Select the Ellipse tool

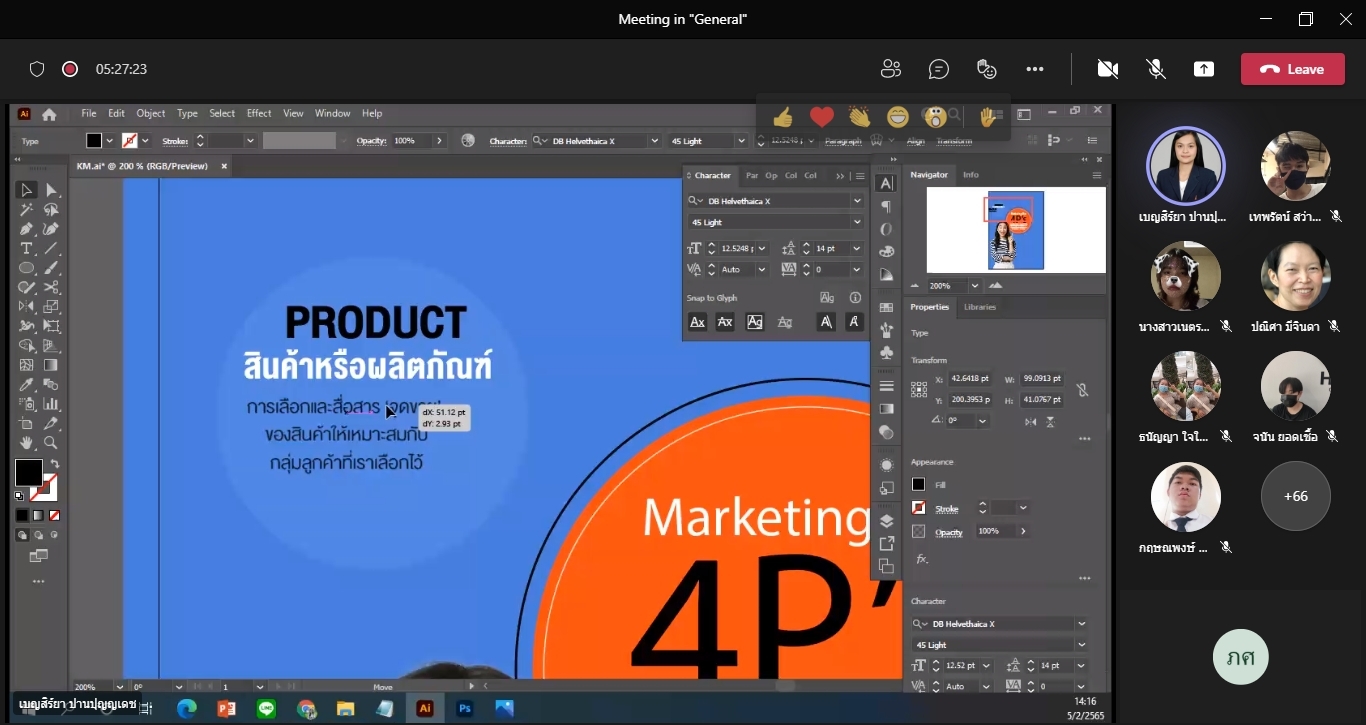[27, 268]
